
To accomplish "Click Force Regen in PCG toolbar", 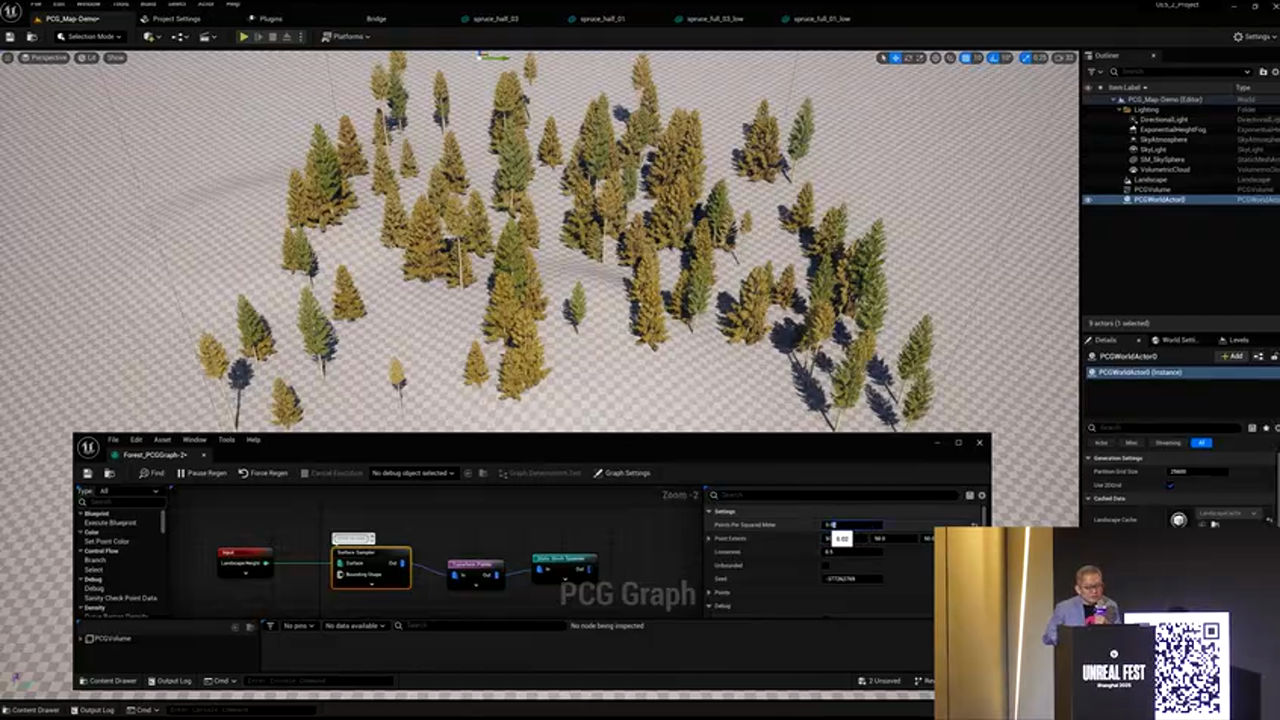I will [263, 473].
